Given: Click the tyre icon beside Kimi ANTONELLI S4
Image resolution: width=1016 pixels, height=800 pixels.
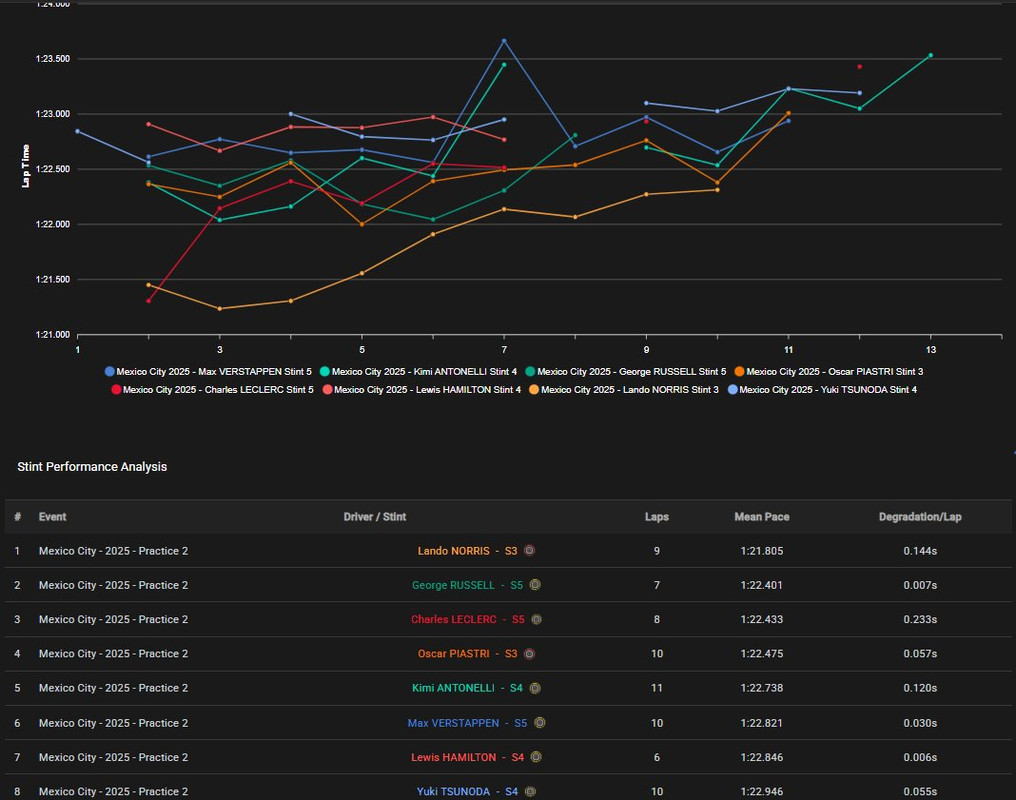Looking at the screenshot, I should pyautogui.click(x=535, y=688).
